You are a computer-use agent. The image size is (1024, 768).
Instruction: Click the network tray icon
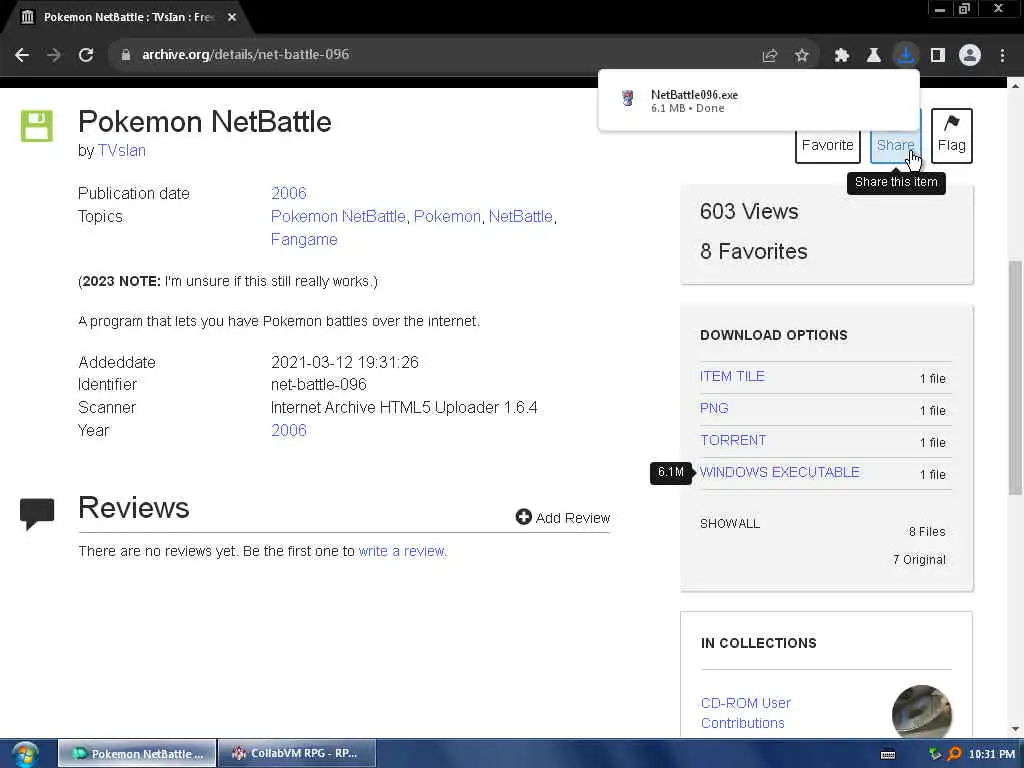935,754
